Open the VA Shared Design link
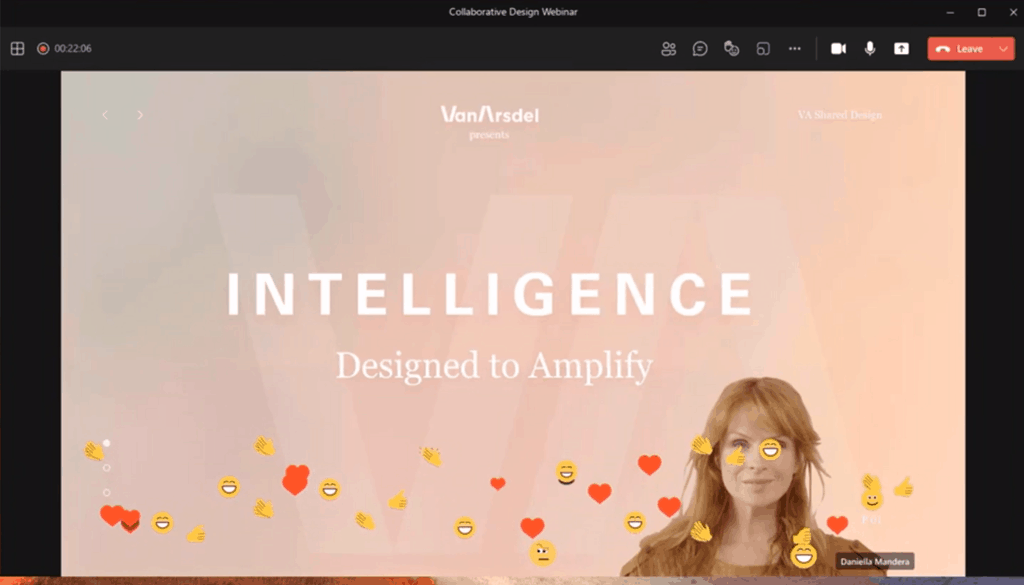 840,115
